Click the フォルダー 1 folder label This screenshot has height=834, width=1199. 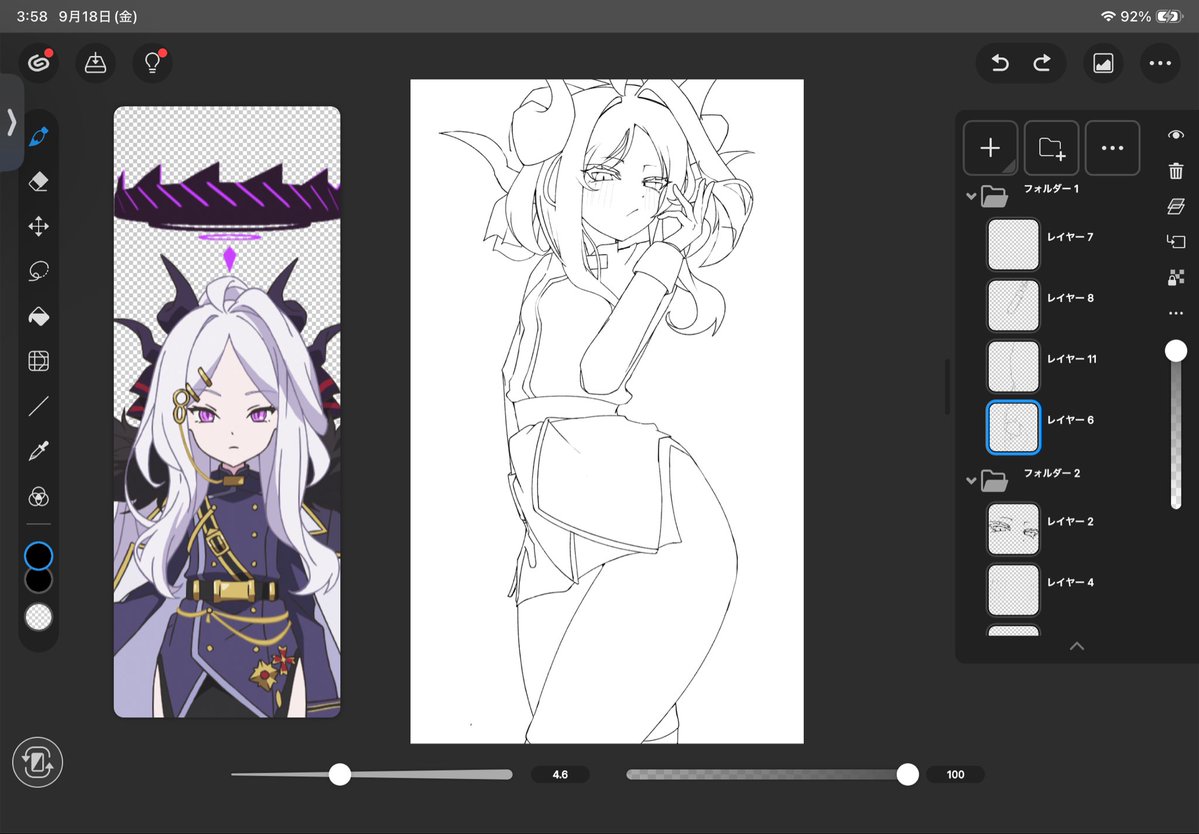pos(1051,189)
